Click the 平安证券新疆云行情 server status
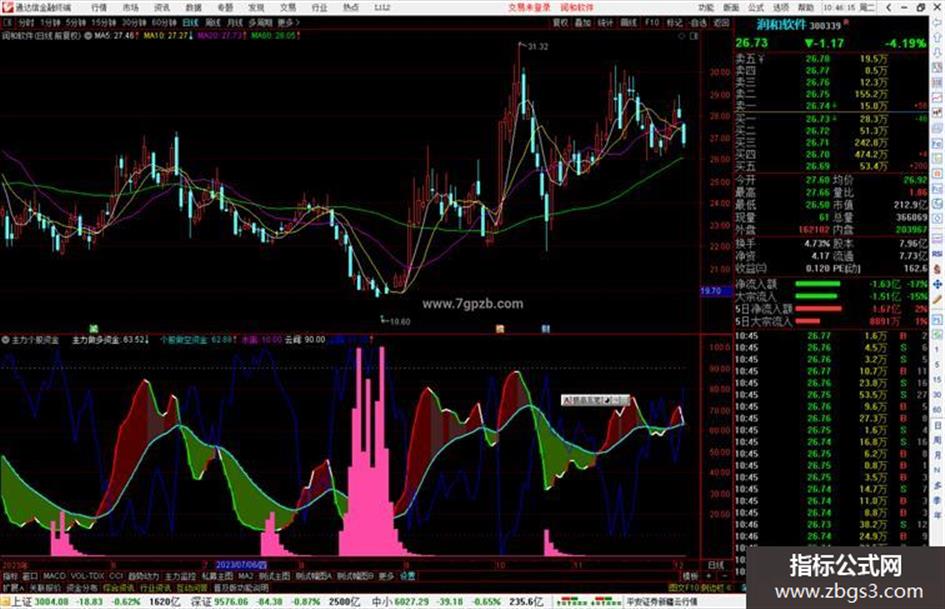945x609 pixels. (x=662, y=601)
